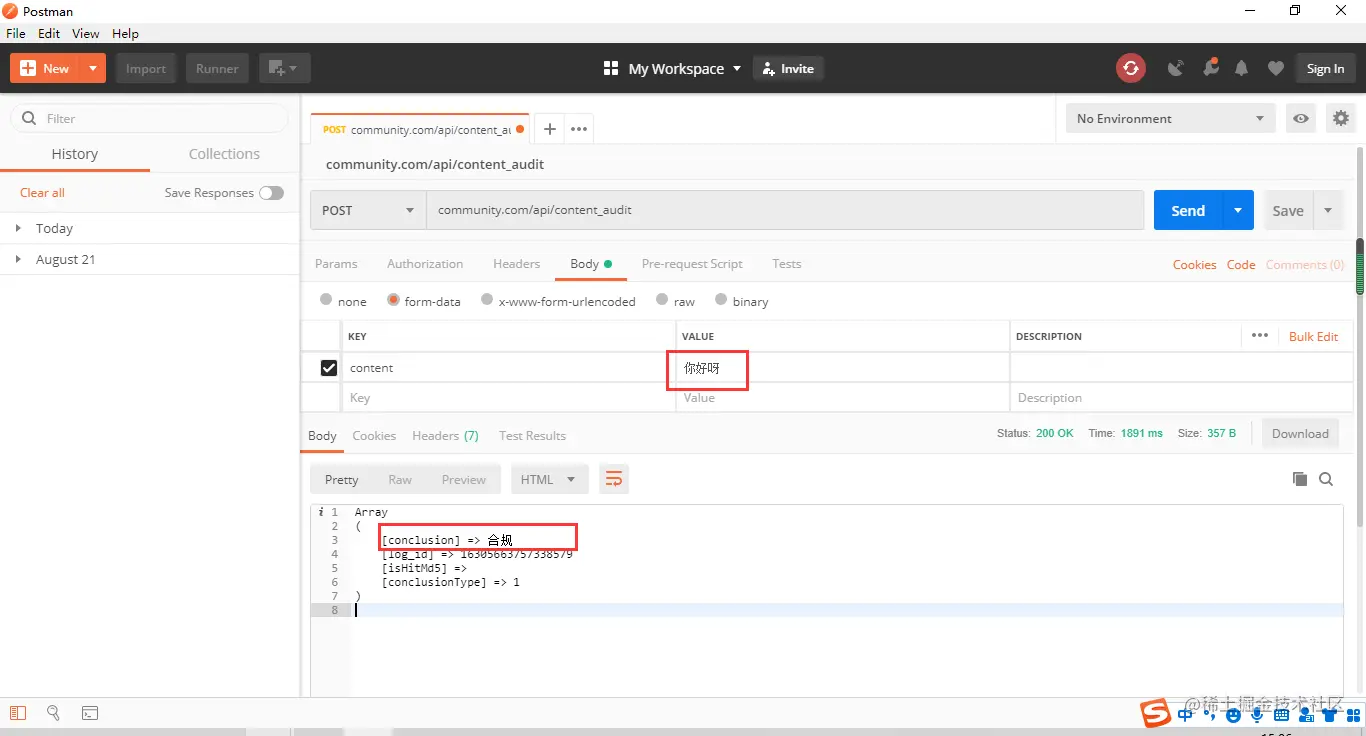Open the File menu
This screenshot has width=1366, height=736.
[x=16, y=33]
